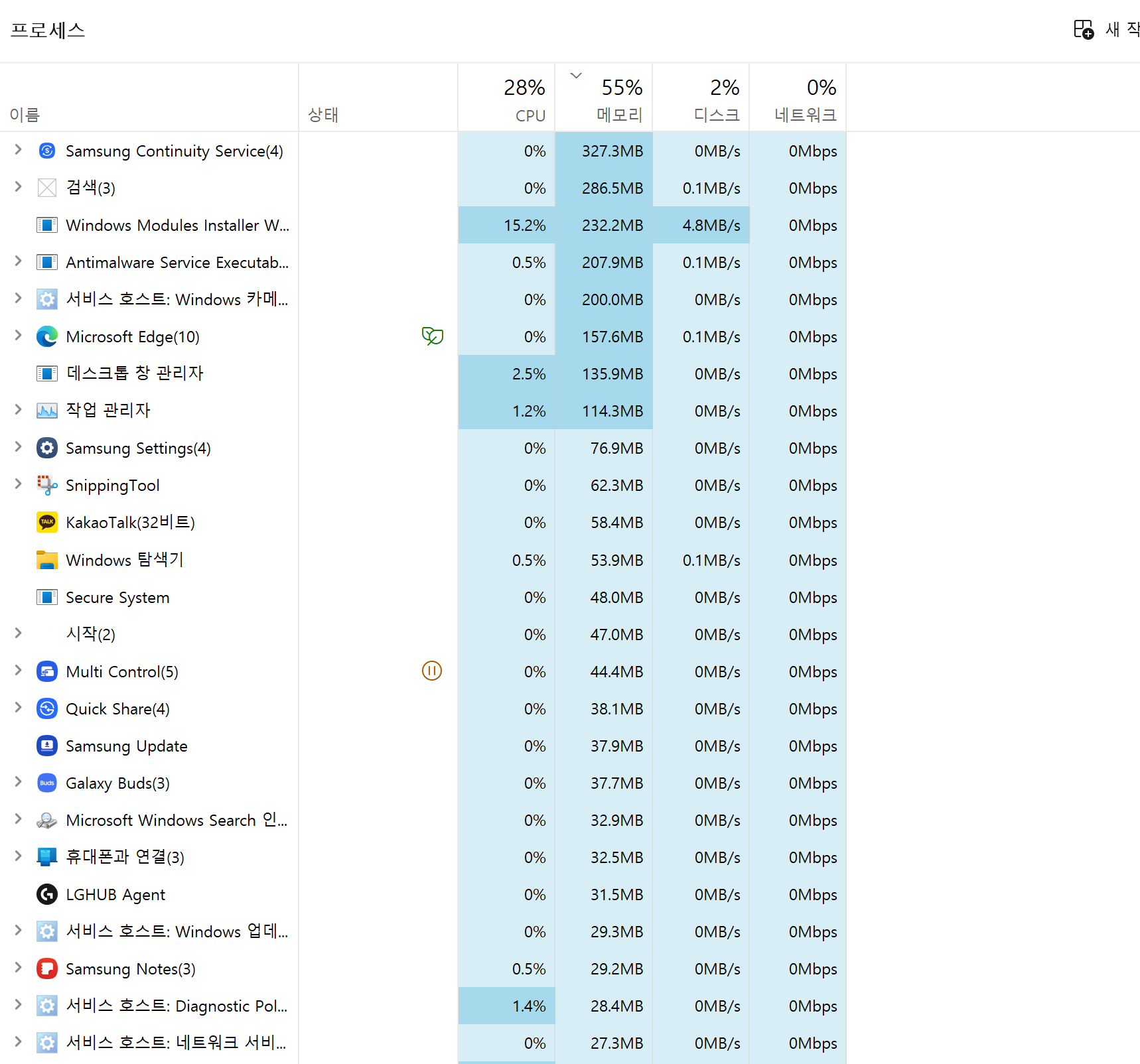Click the Galaxy Buds icon
Viewport: 1140px width, 1064px height.
point(46,783)
